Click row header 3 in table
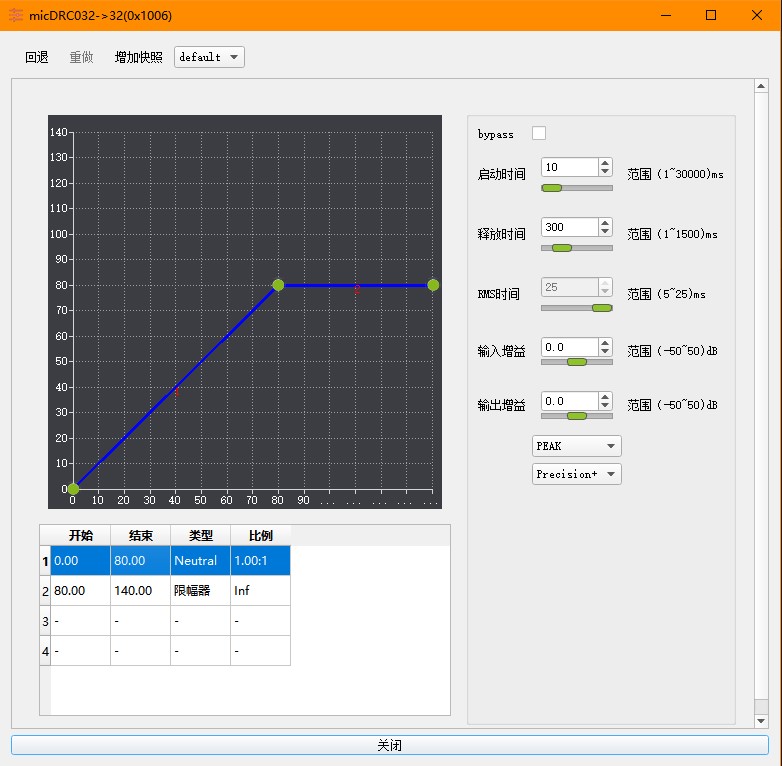Image resolution: width=782 pixels, height=766 pixels. [45, 621]
